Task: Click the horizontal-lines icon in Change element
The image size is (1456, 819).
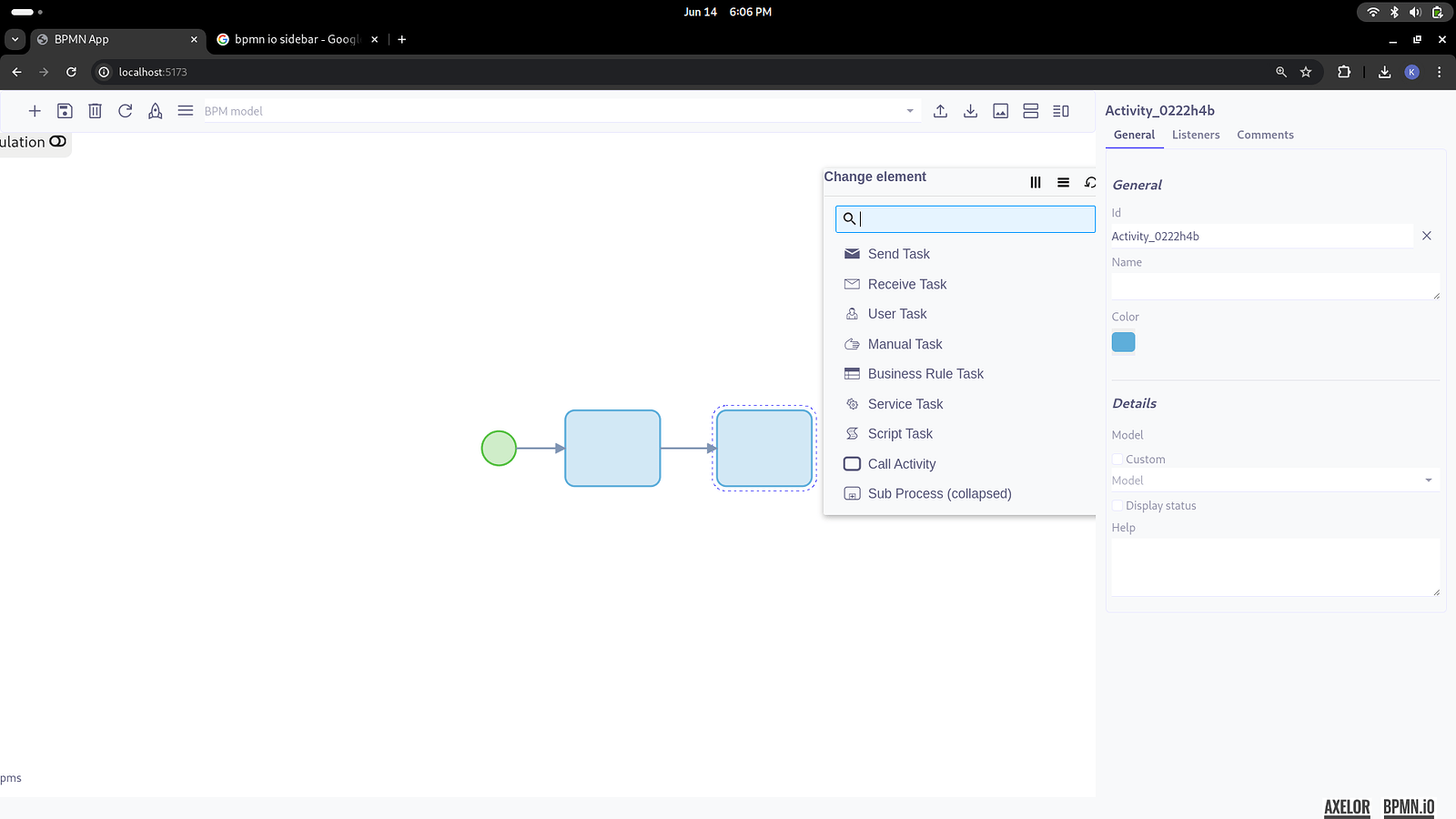Action: pyautogui.click(x=1063, y=183)
